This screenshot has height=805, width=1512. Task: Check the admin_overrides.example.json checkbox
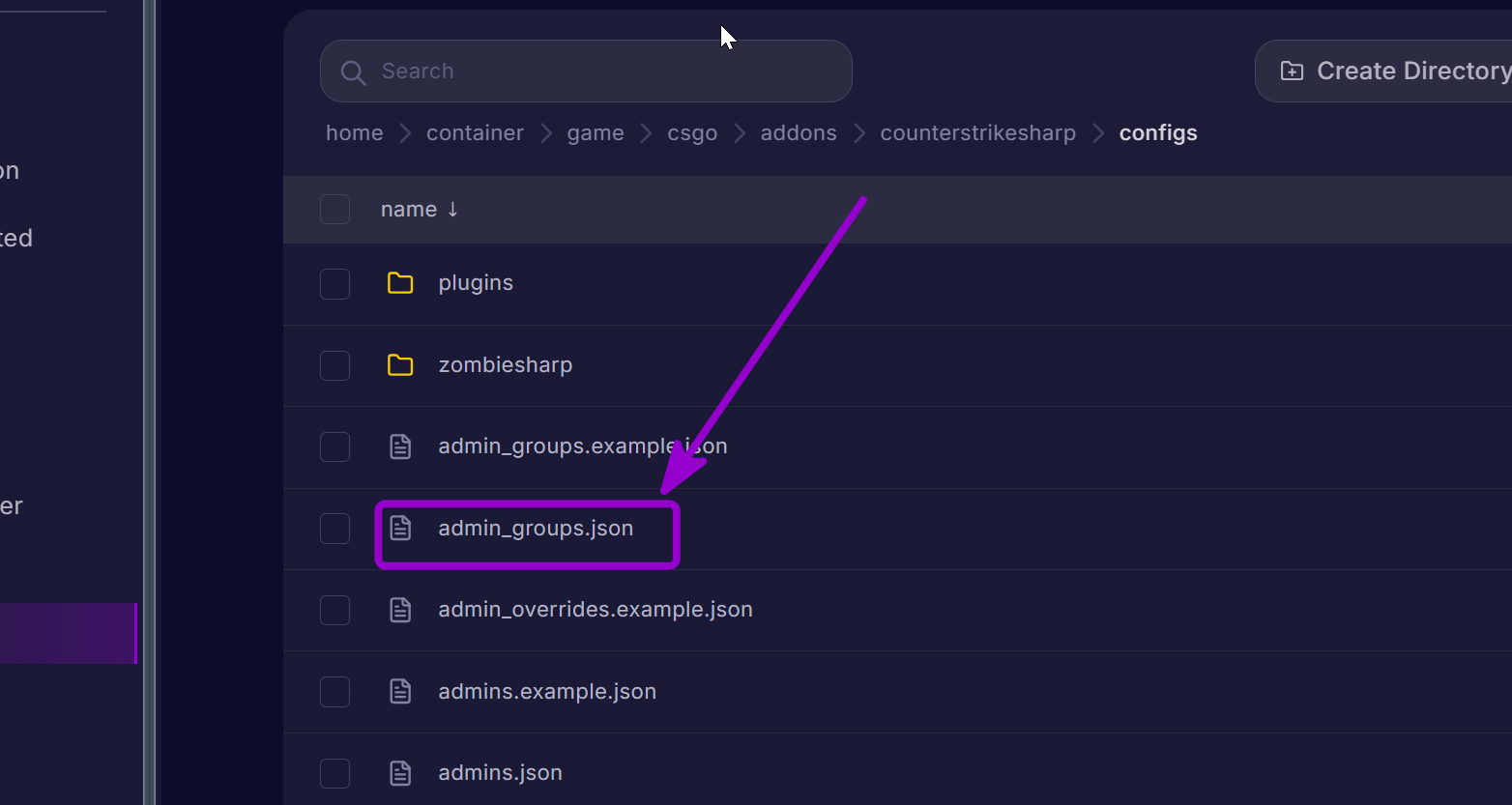click(334, 610)
